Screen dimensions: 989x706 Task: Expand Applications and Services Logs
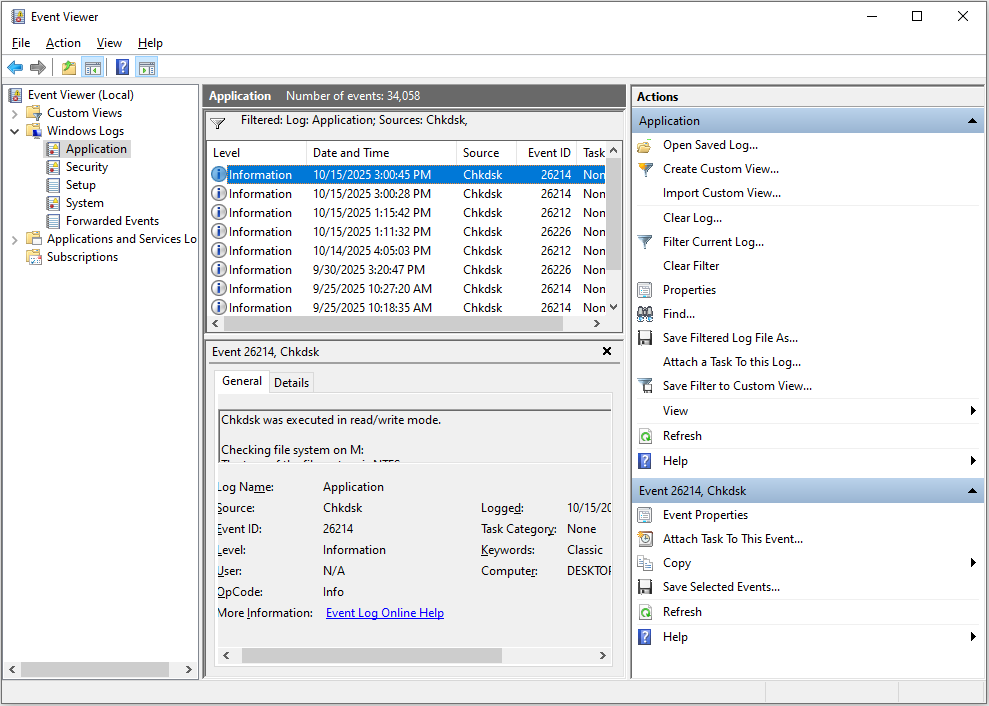[x=16, y=238]
